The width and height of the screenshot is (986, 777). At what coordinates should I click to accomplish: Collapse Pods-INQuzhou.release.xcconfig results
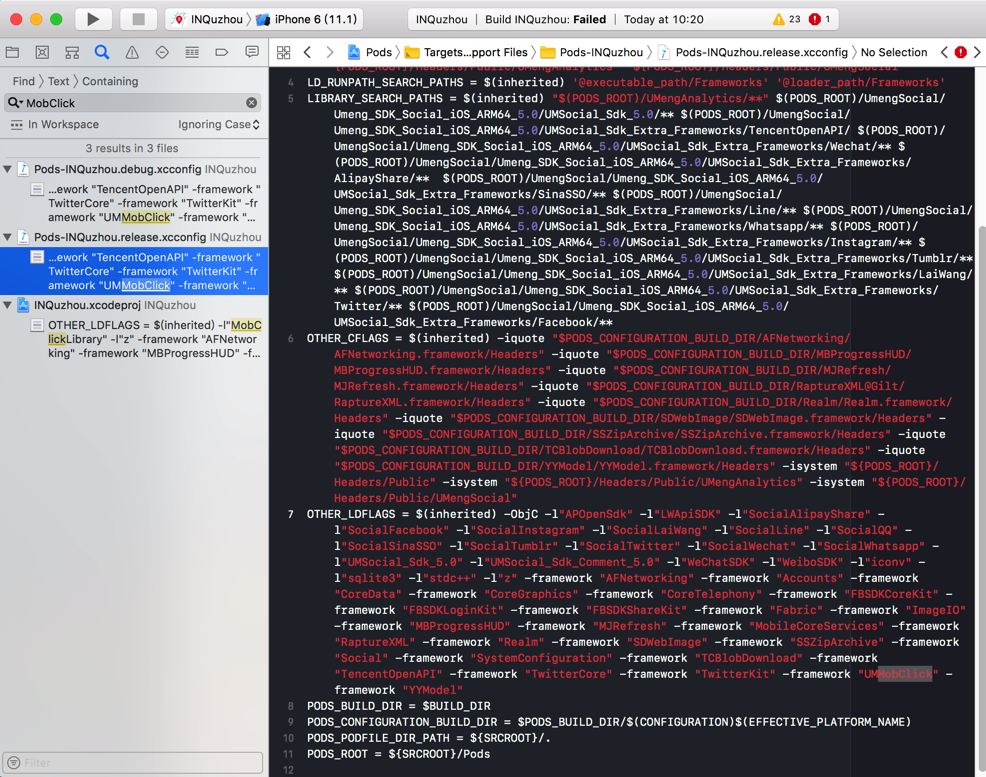pos(8,237)
